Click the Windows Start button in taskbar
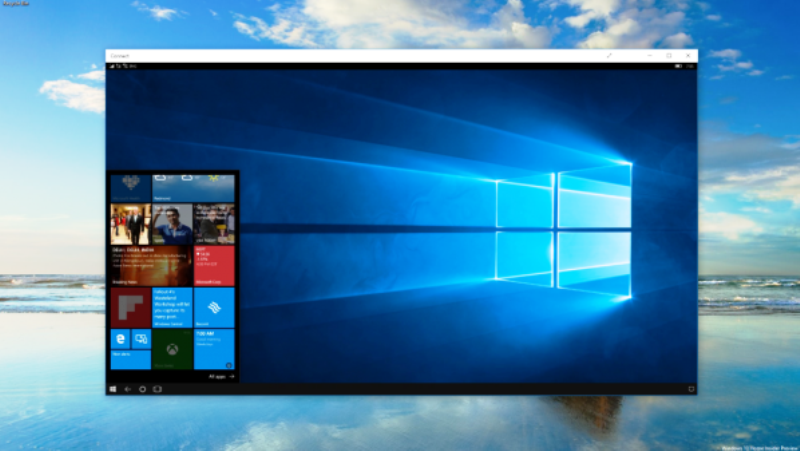This screenshot has height=451, width=800. 113,388
